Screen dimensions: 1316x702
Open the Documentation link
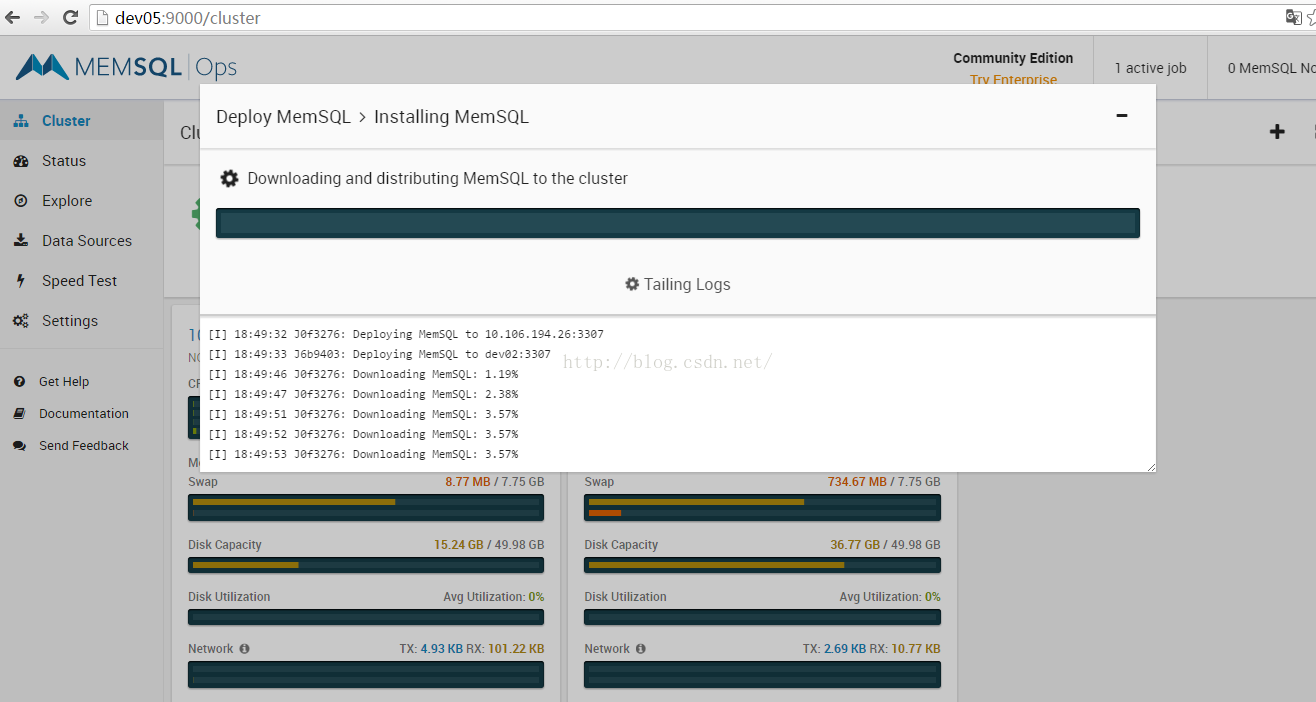(84, 413)
